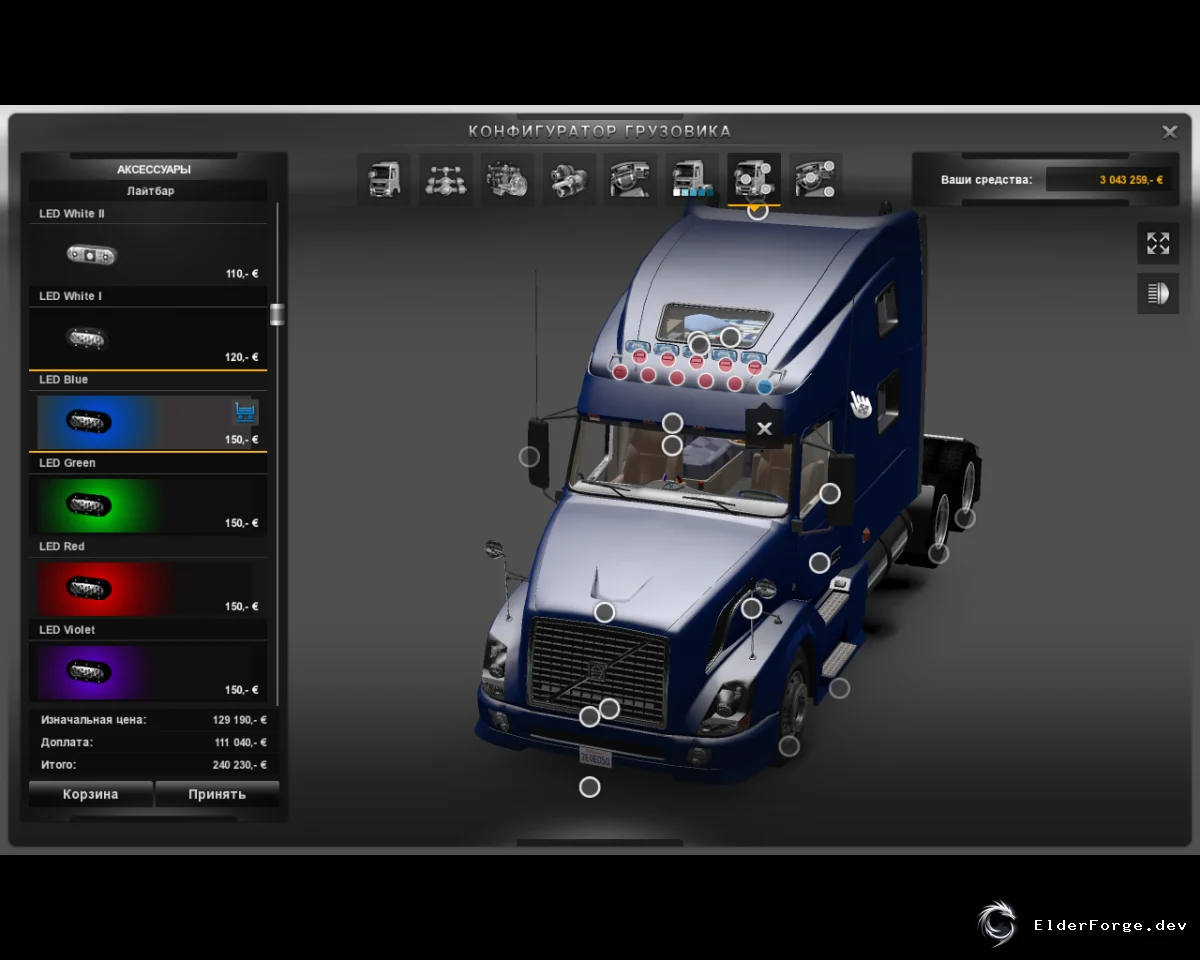Viewport: 1200px width, 960px height.
Task: Click the accessory slot below the front bumper
Action: [590, 787]
